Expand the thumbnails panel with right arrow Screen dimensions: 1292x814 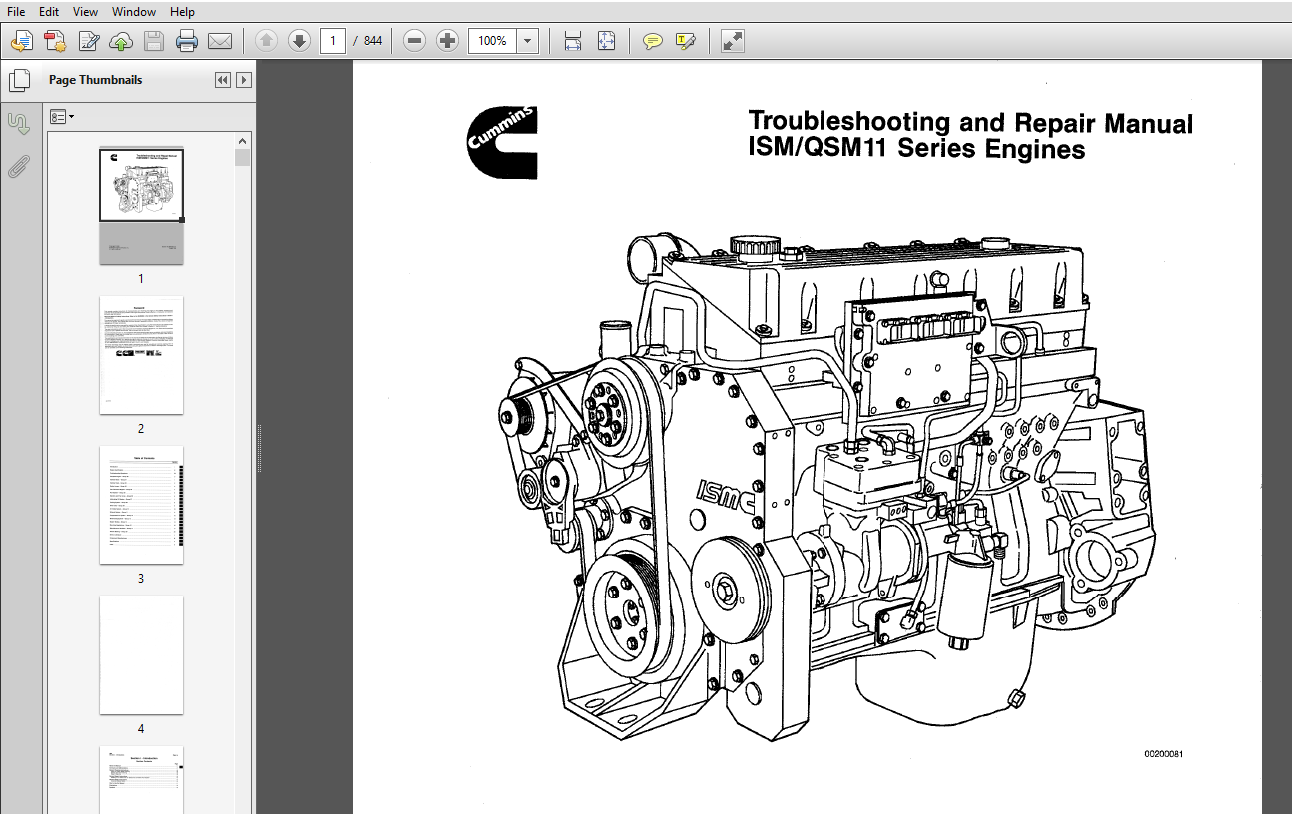[x=243, y=80]
